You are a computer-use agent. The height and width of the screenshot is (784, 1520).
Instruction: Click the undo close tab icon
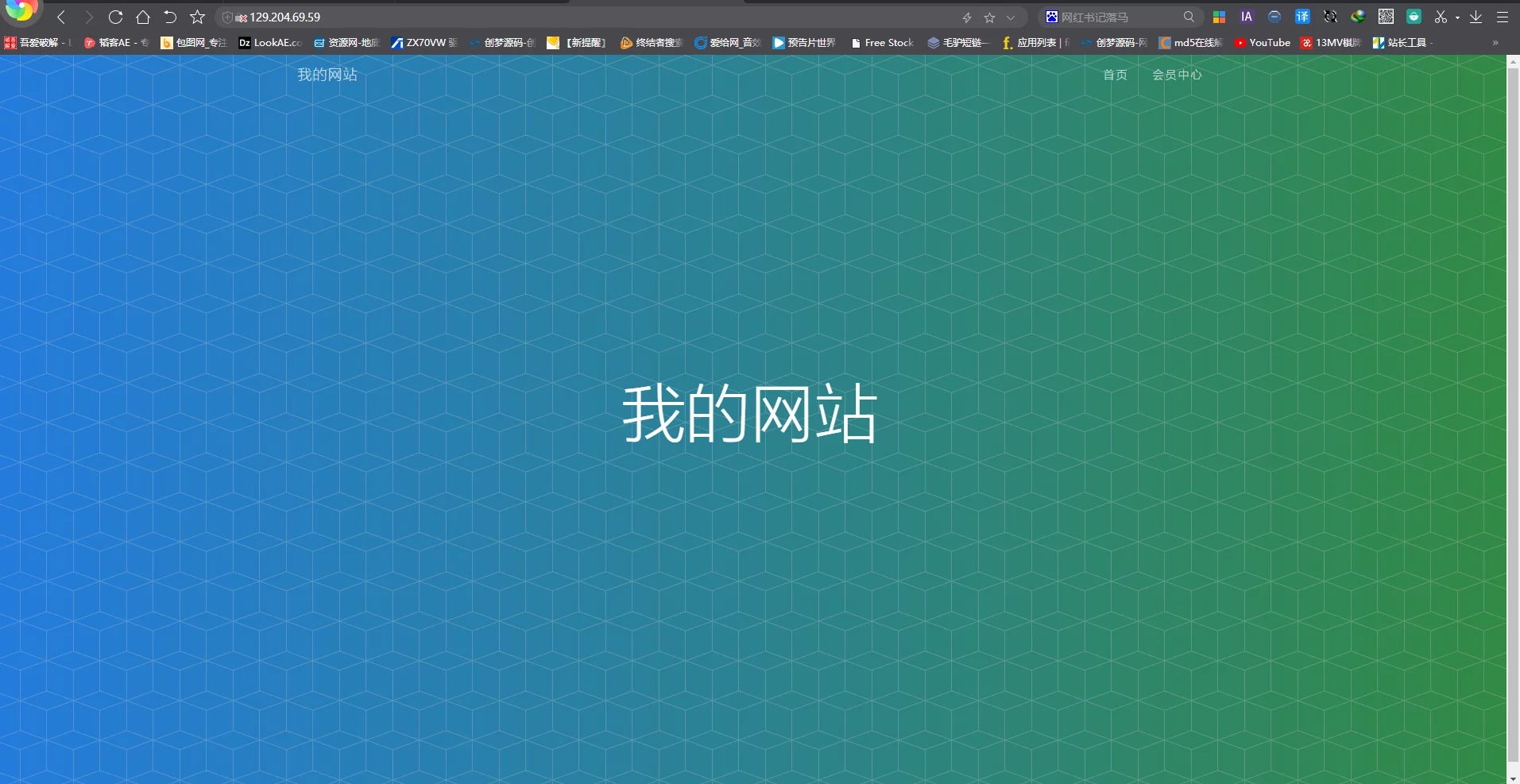(170, 17)
